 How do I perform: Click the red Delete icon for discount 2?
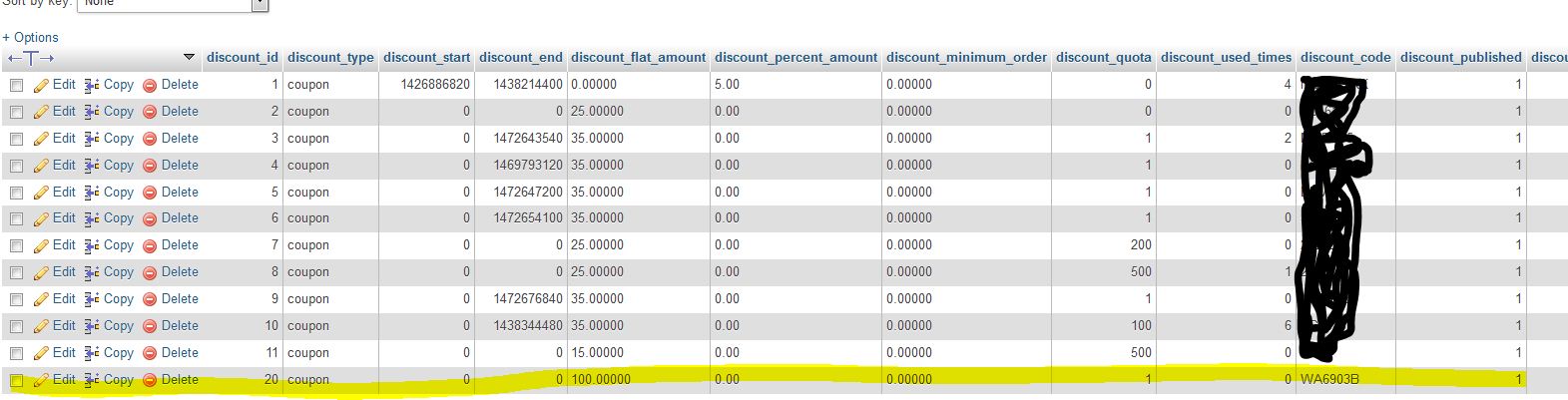click(x=150, y=112)
